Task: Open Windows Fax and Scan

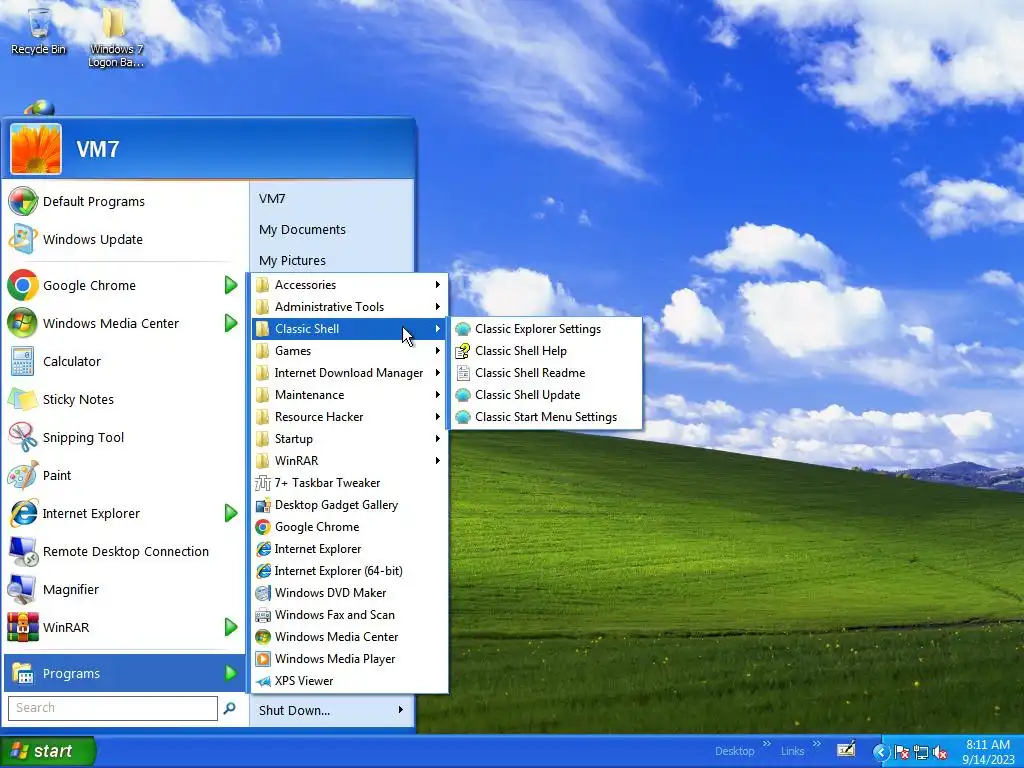Action: (349, 615)
